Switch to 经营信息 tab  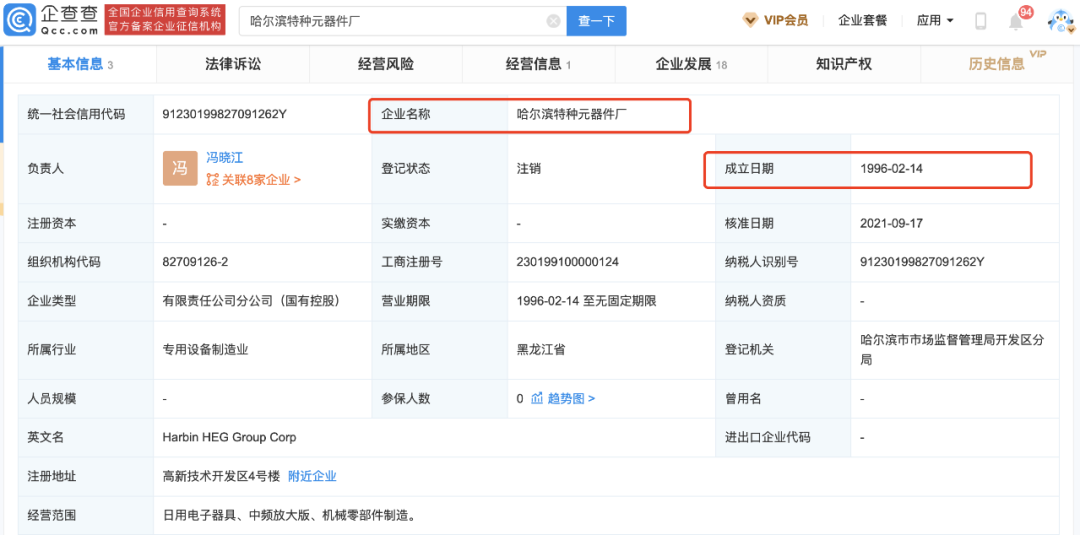coord(539,65)
